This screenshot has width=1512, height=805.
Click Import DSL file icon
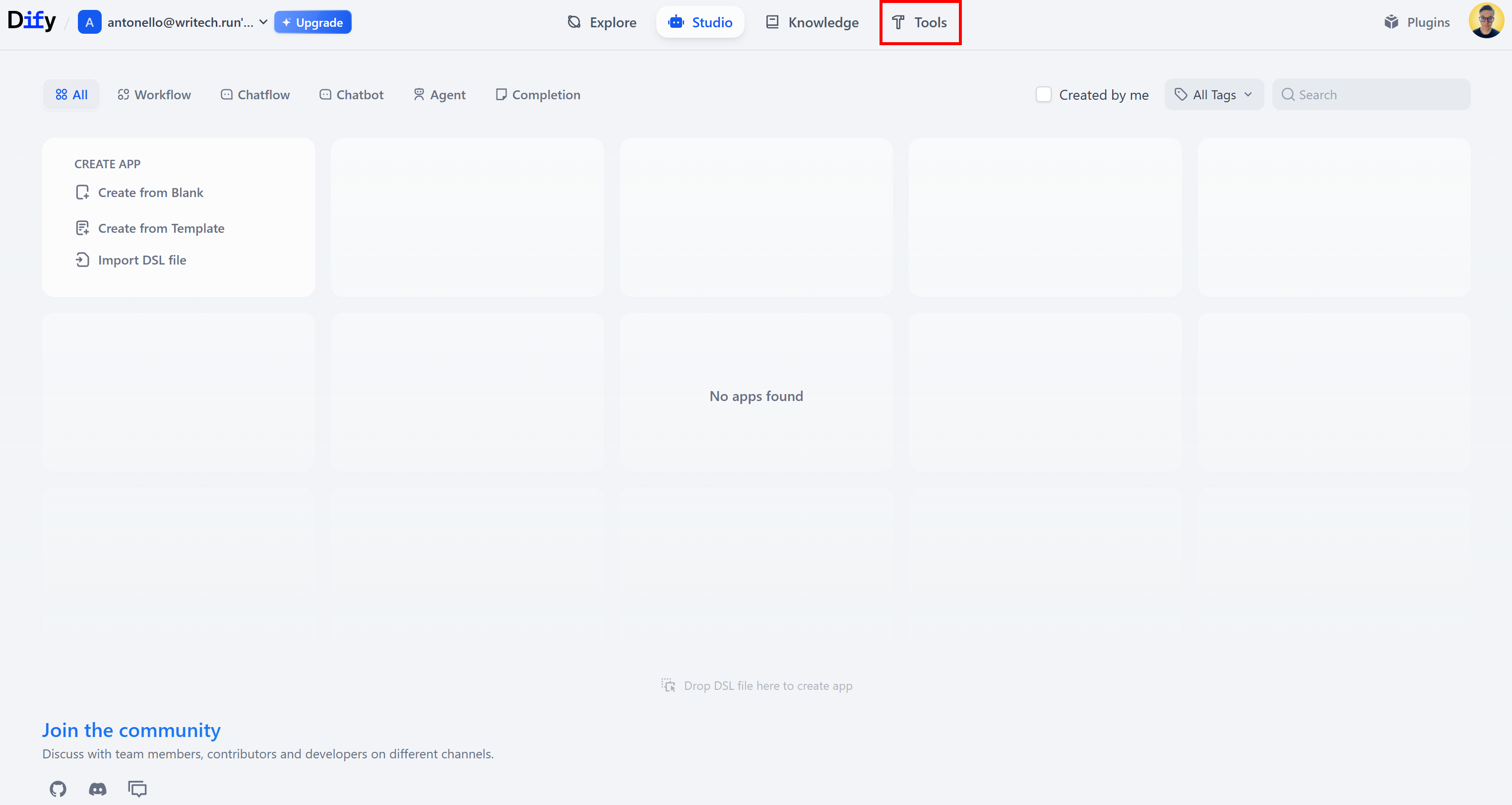82,260
